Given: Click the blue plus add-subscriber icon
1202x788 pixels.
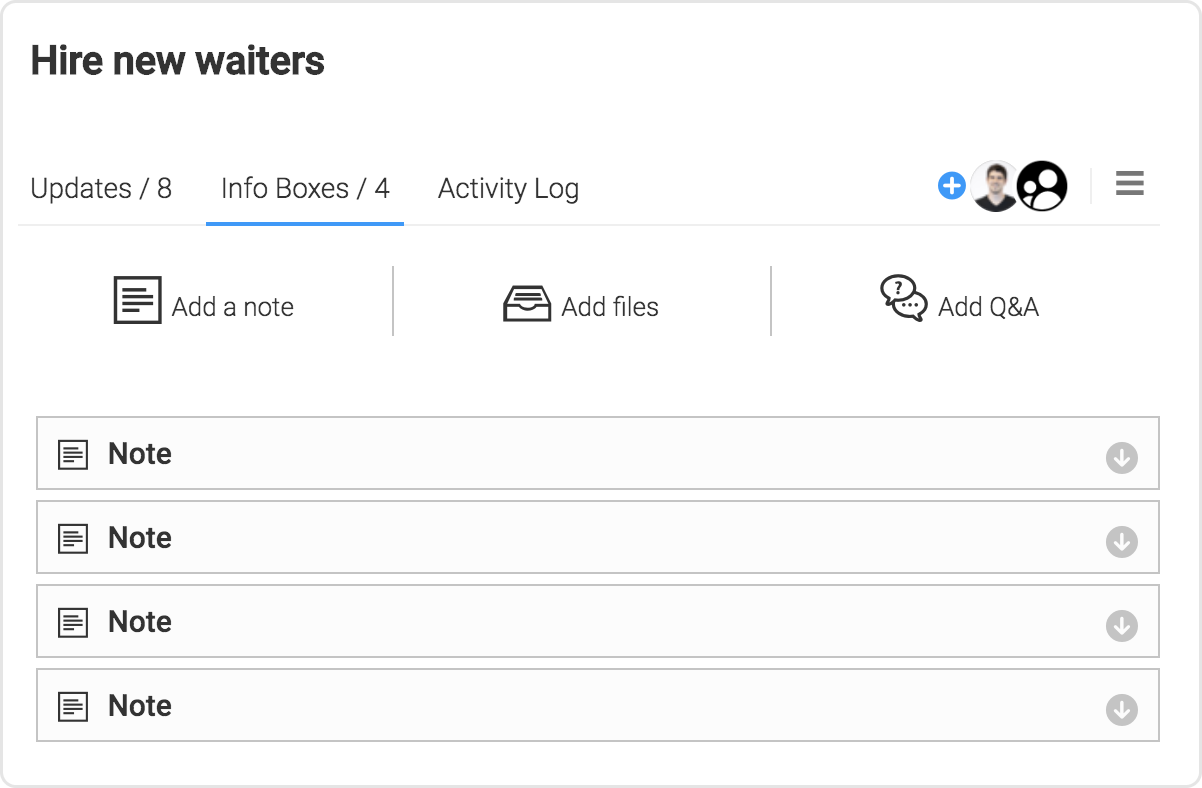Looking at the screenshot, I should [x=951, y=186].
